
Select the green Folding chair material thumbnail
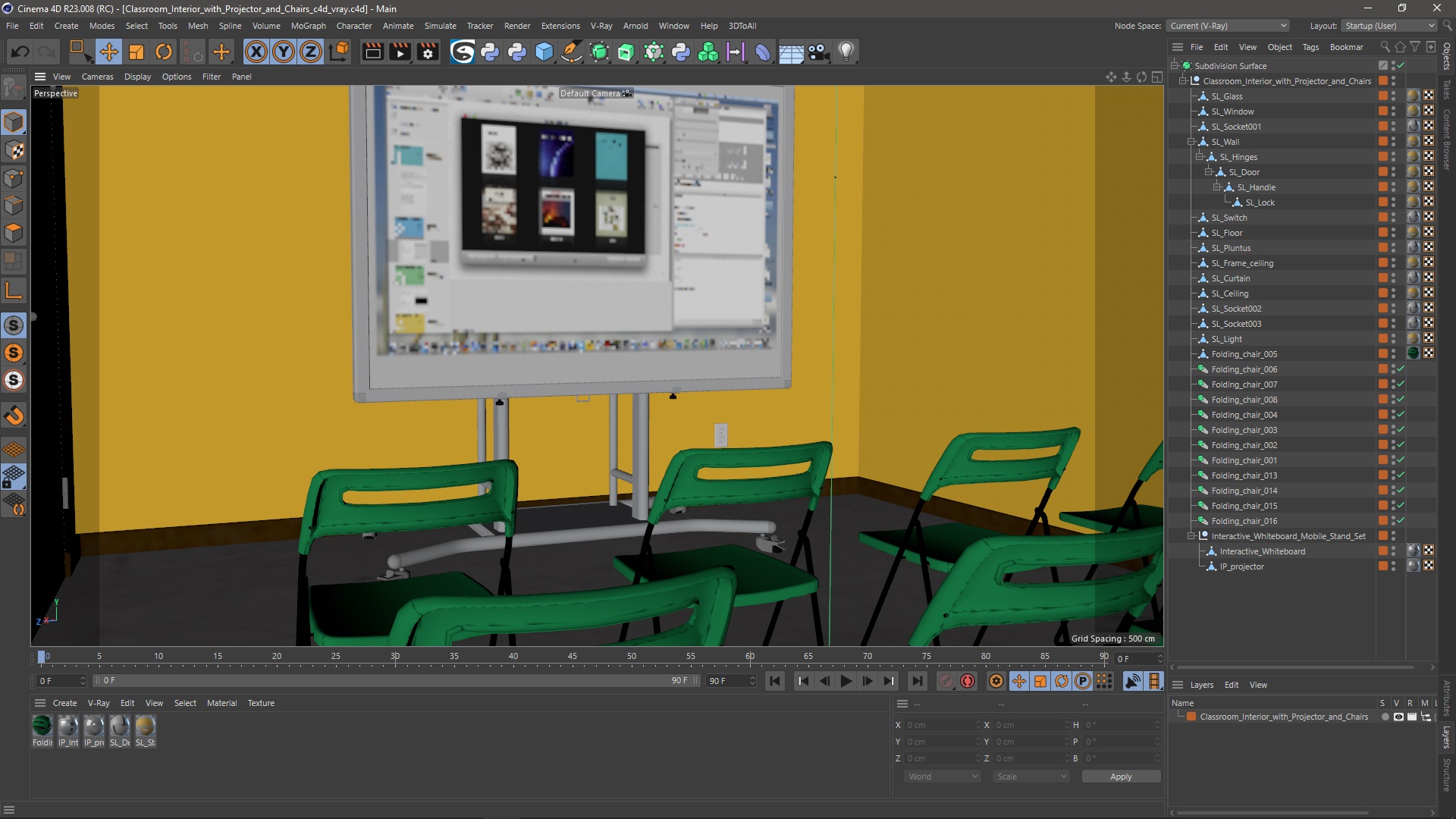coord(42,726)
